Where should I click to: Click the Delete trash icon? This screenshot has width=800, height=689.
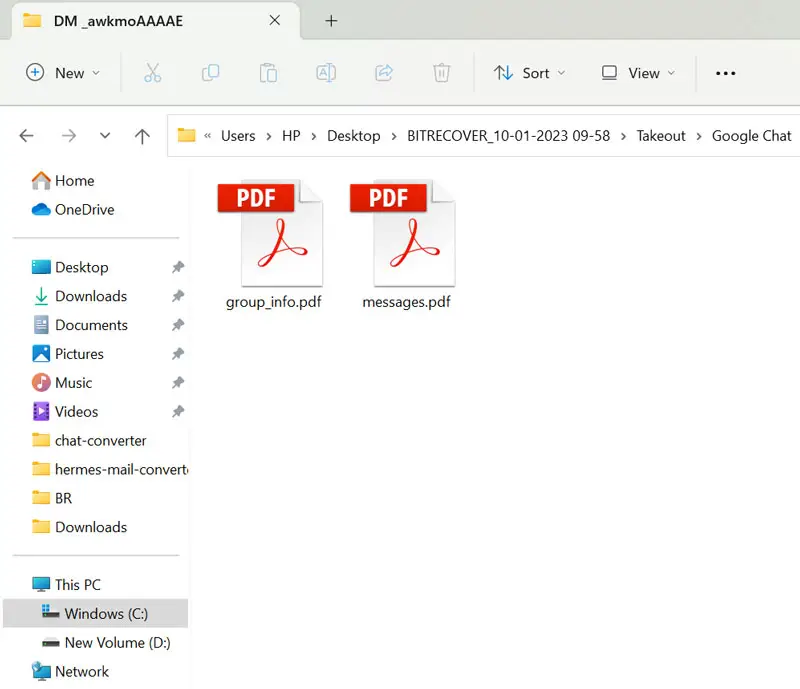(x=441, y=73)
